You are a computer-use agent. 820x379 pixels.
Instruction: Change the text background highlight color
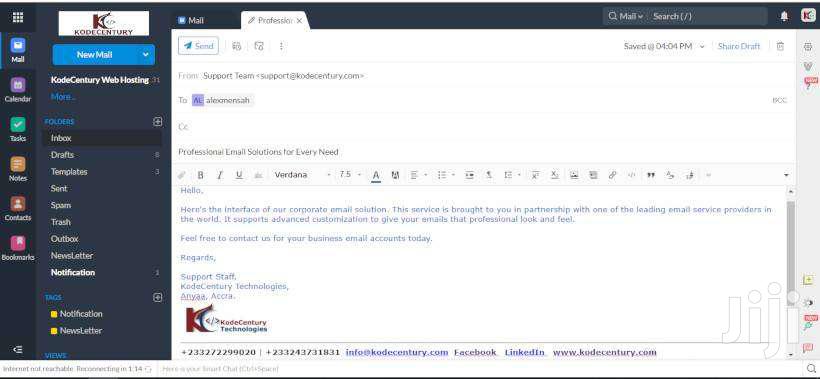coord(395,175)
